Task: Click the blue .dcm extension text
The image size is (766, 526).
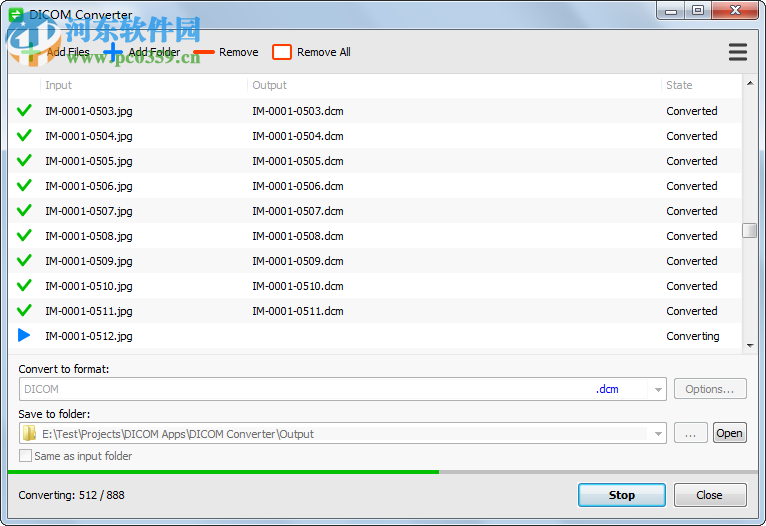Action: pos(607,389)
